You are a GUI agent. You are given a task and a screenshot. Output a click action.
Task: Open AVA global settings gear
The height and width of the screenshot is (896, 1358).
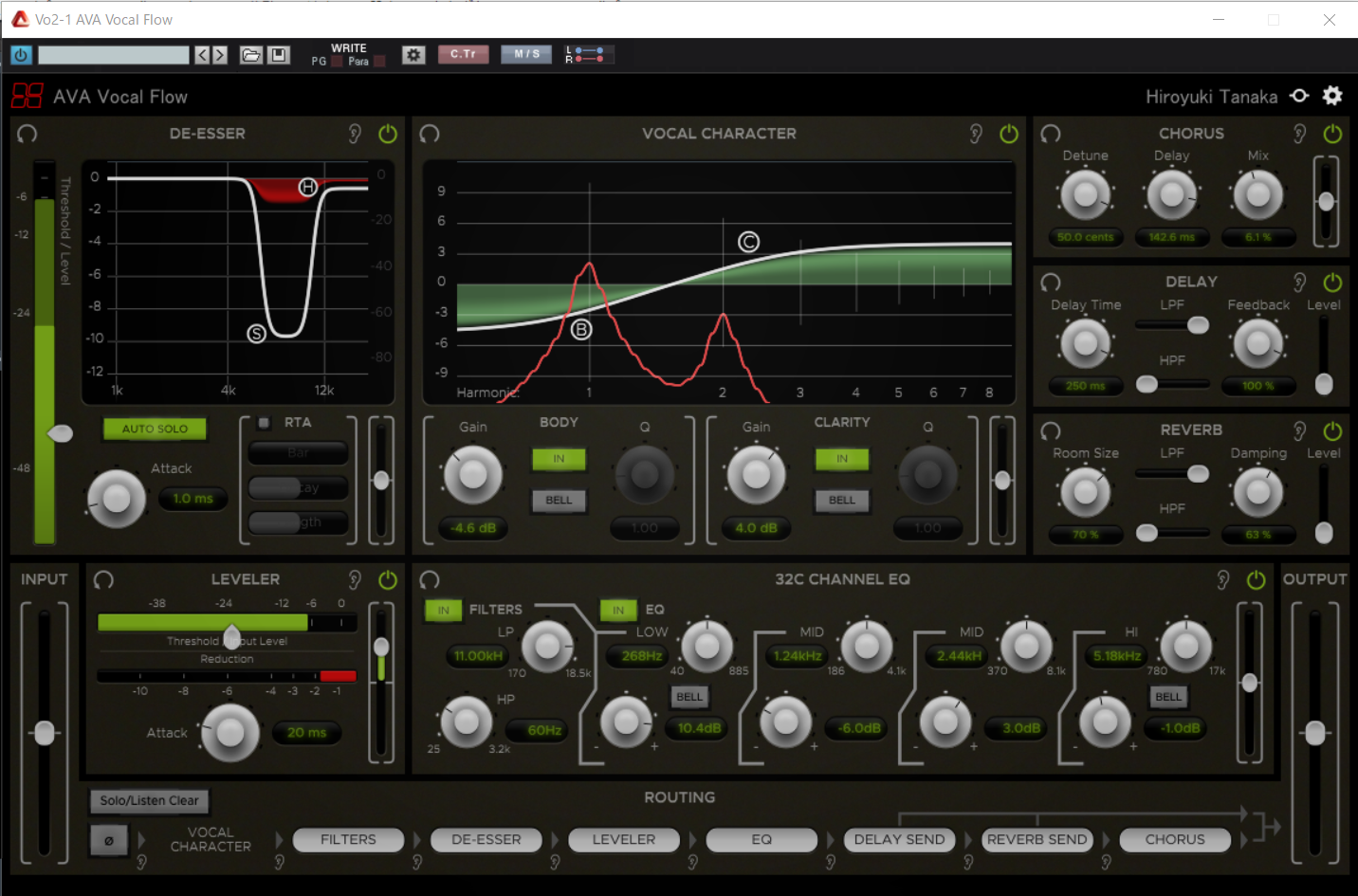1332,96
